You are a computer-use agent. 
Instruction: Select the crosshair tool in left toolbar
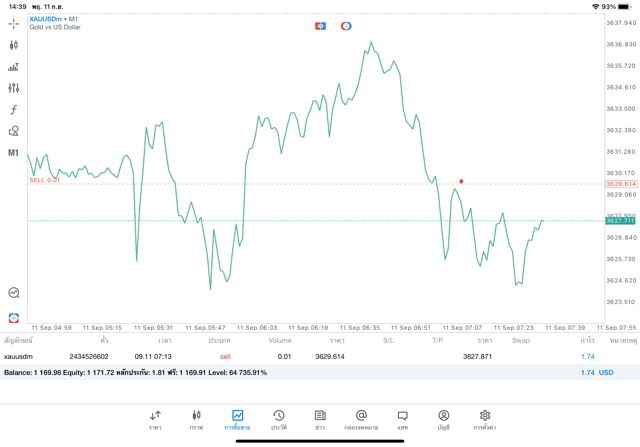(x=14, y=23)
